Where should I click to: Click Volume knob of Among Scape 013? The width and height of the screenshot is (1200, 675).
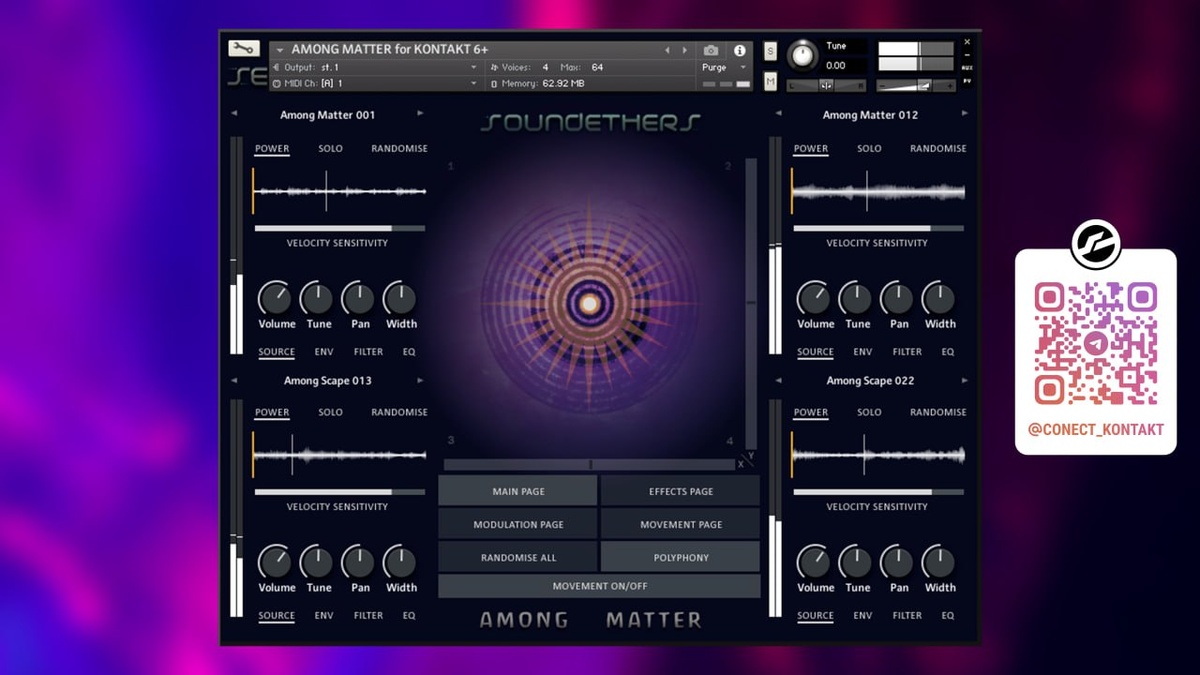(x=274, y=562)
